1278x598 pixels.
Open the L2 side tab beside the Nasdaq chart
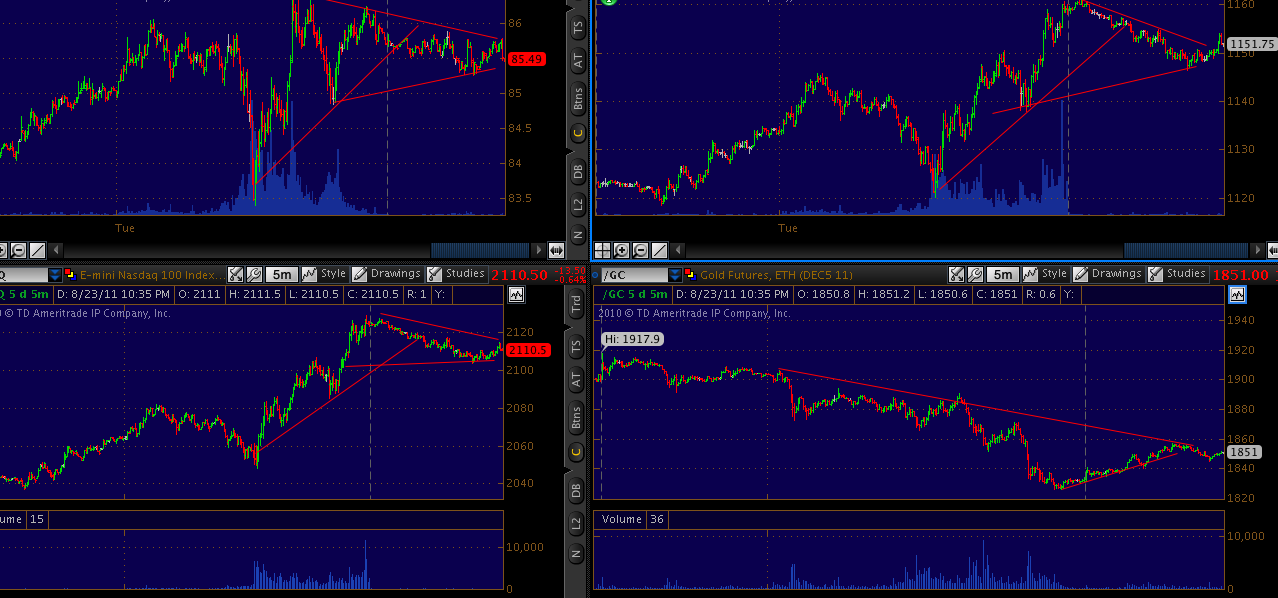577,523
